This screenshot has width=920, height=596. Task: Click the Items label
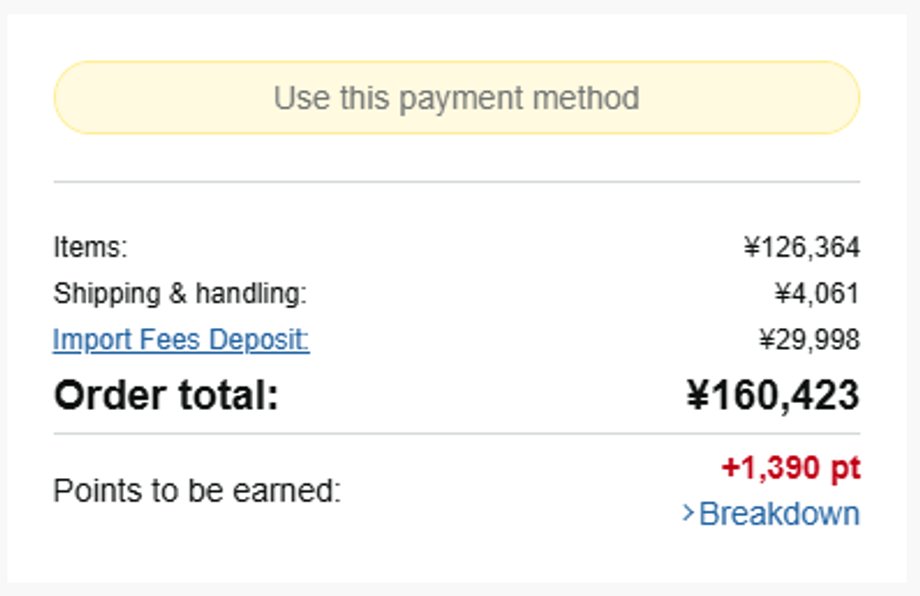(90, 247)
